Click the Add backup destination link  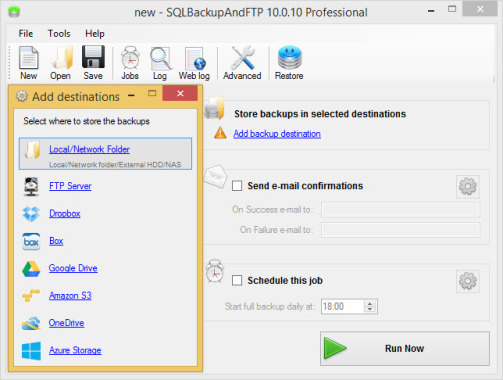point(277,134)
